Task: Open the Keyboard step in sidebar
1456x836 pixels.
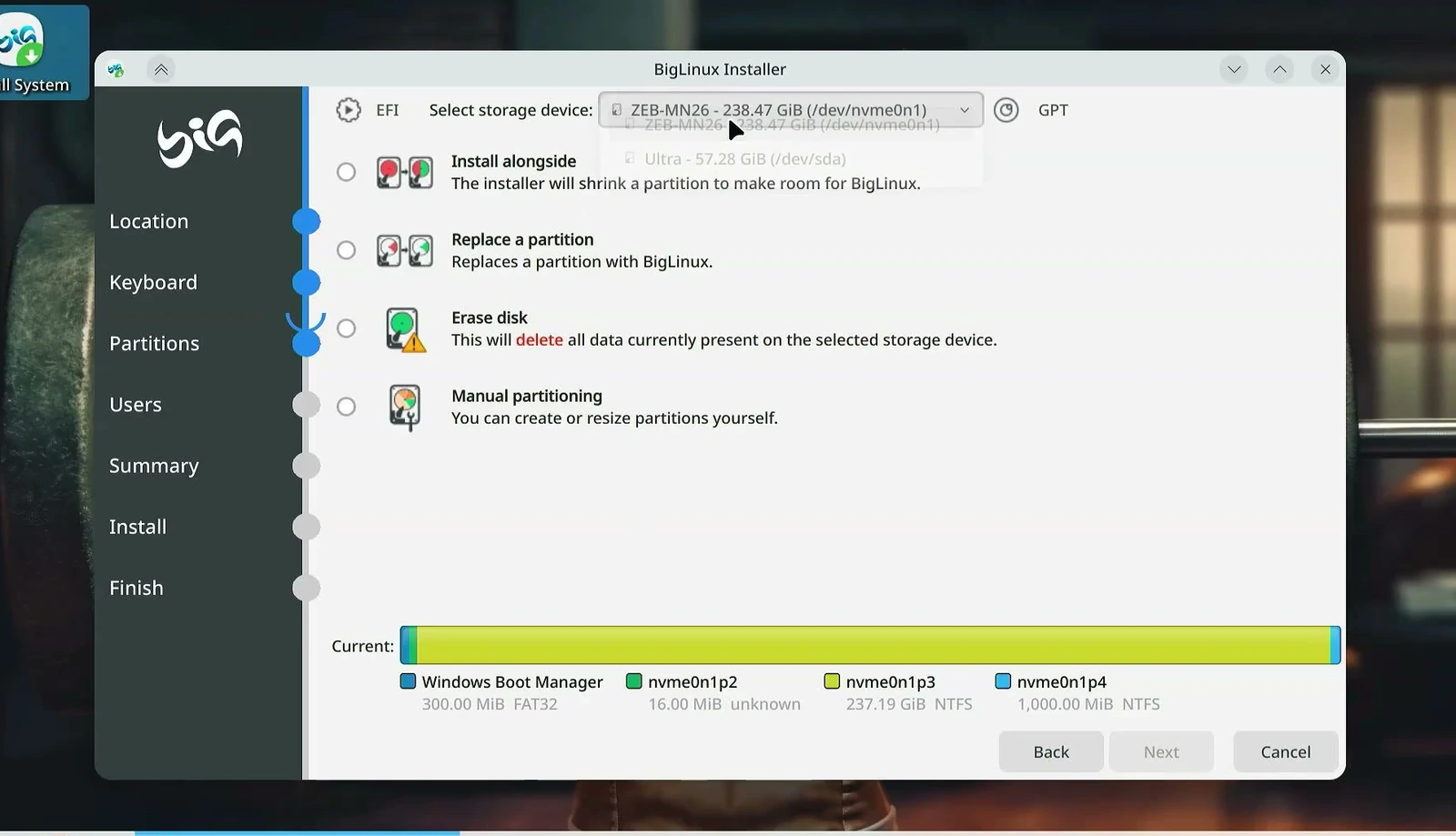Action: tap(153, 282)
